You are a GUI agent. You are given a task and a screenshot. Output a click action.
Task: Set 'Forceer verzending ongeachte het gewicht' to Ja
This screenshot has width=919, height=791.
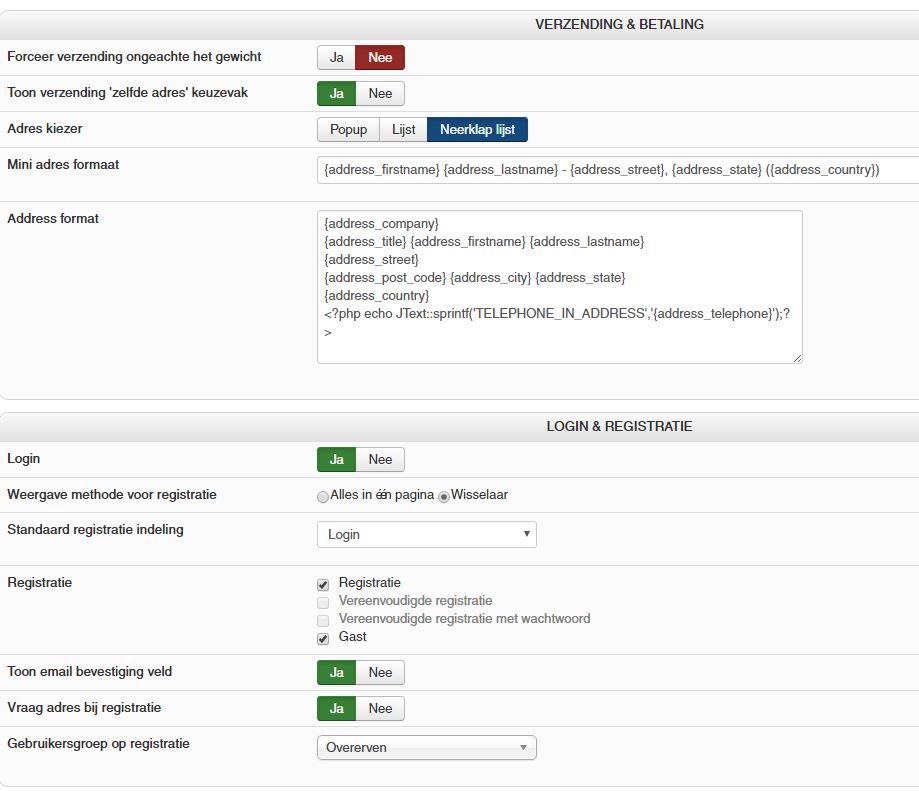pos(337,58)
